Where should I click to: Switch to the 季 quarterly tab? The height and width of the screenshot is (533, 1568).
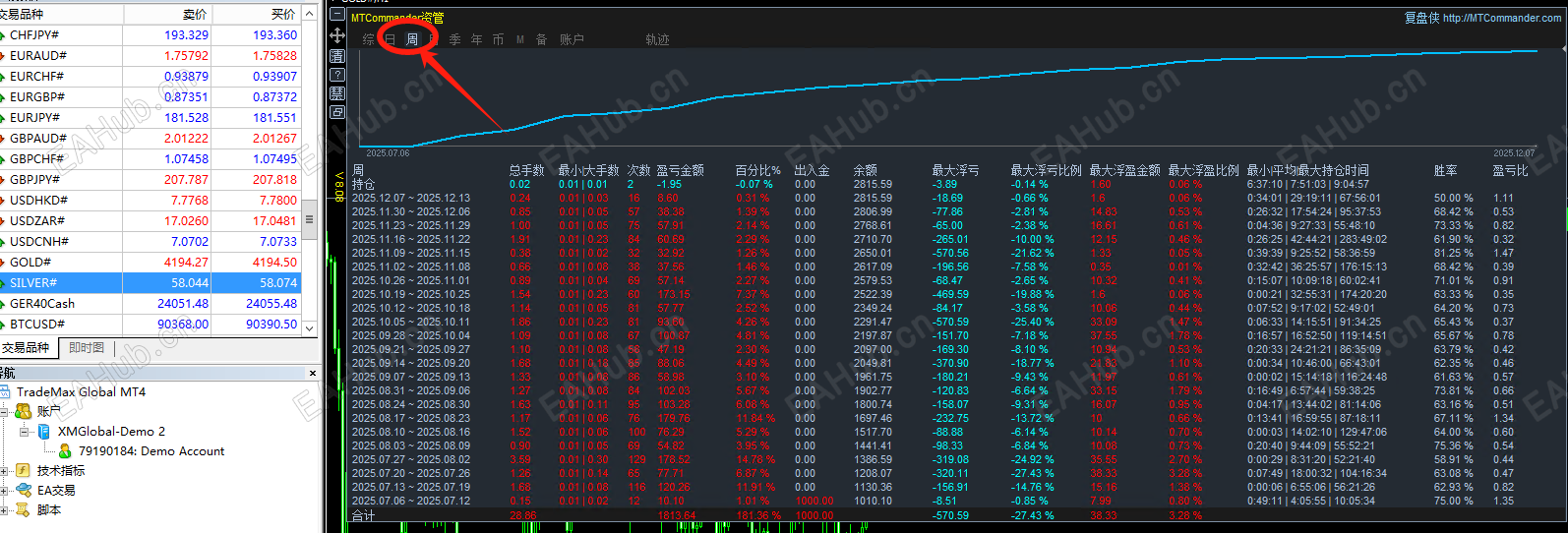coord(455,39)
